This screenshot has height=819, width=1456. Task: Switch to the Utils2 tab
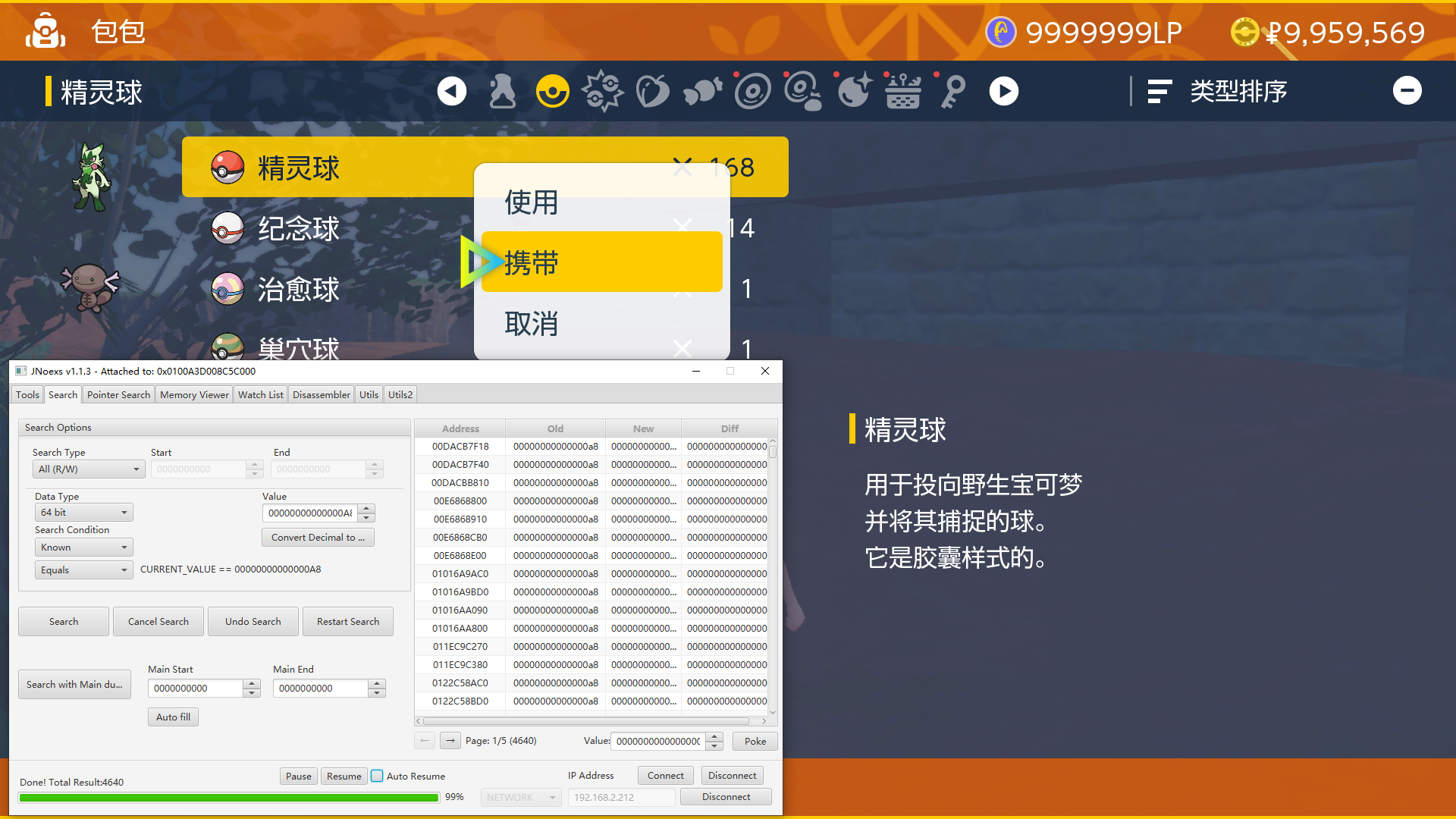[400, 394]
